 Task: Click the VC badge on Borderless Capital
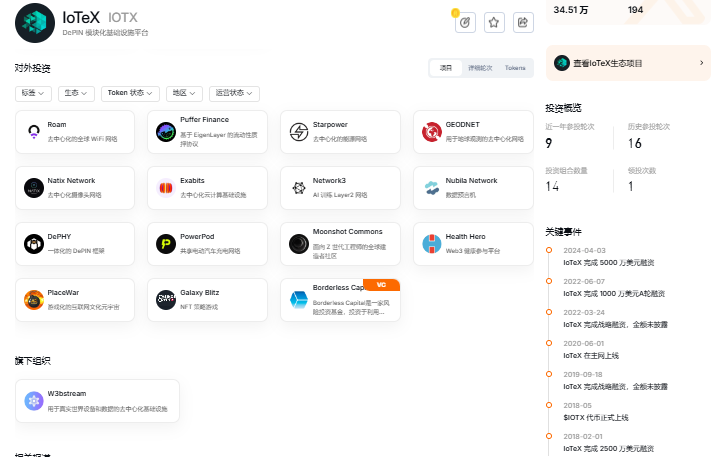pos(381,285)
